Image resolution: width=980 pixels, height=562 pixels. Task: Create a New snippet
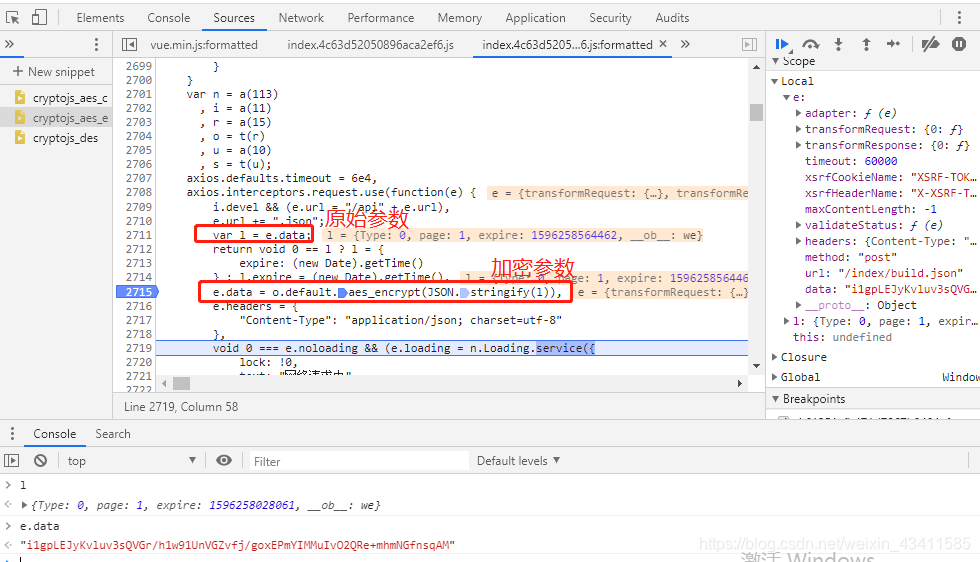point(54,72)
